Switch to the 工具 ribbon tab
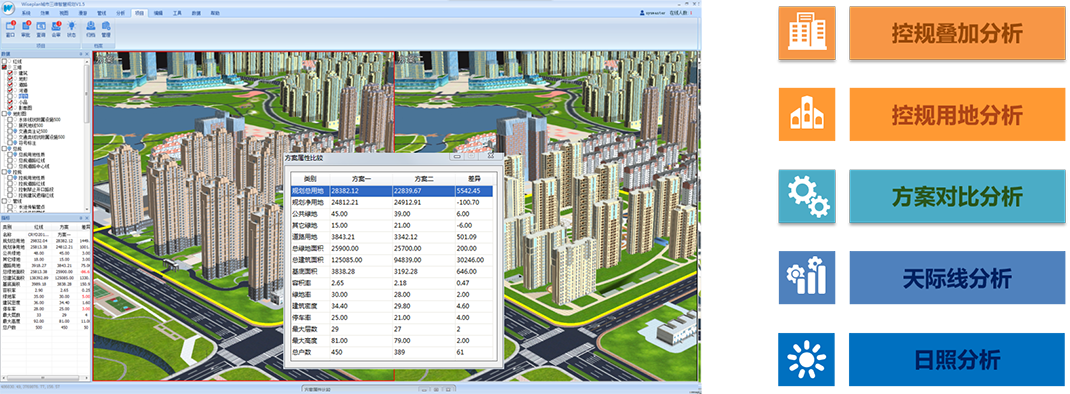 [x=177, y=13]
